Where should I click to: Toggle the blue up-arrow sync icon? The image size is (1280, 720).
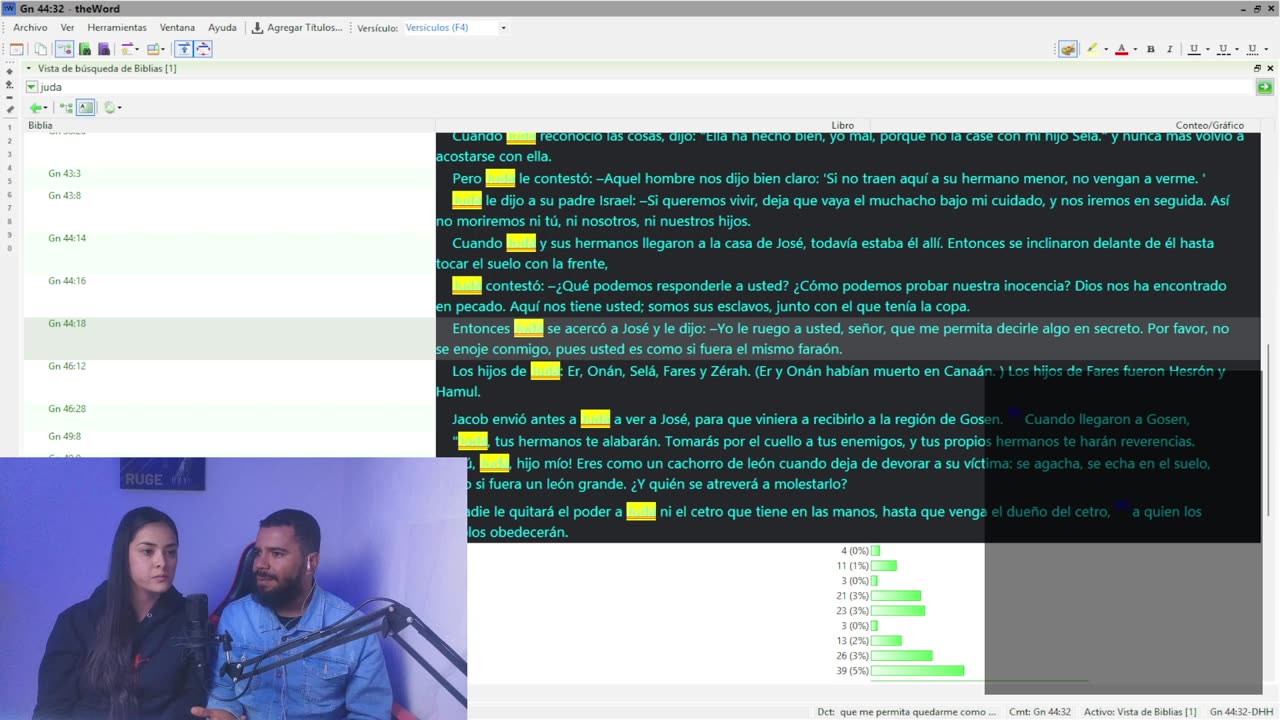[x=184, y=49]
